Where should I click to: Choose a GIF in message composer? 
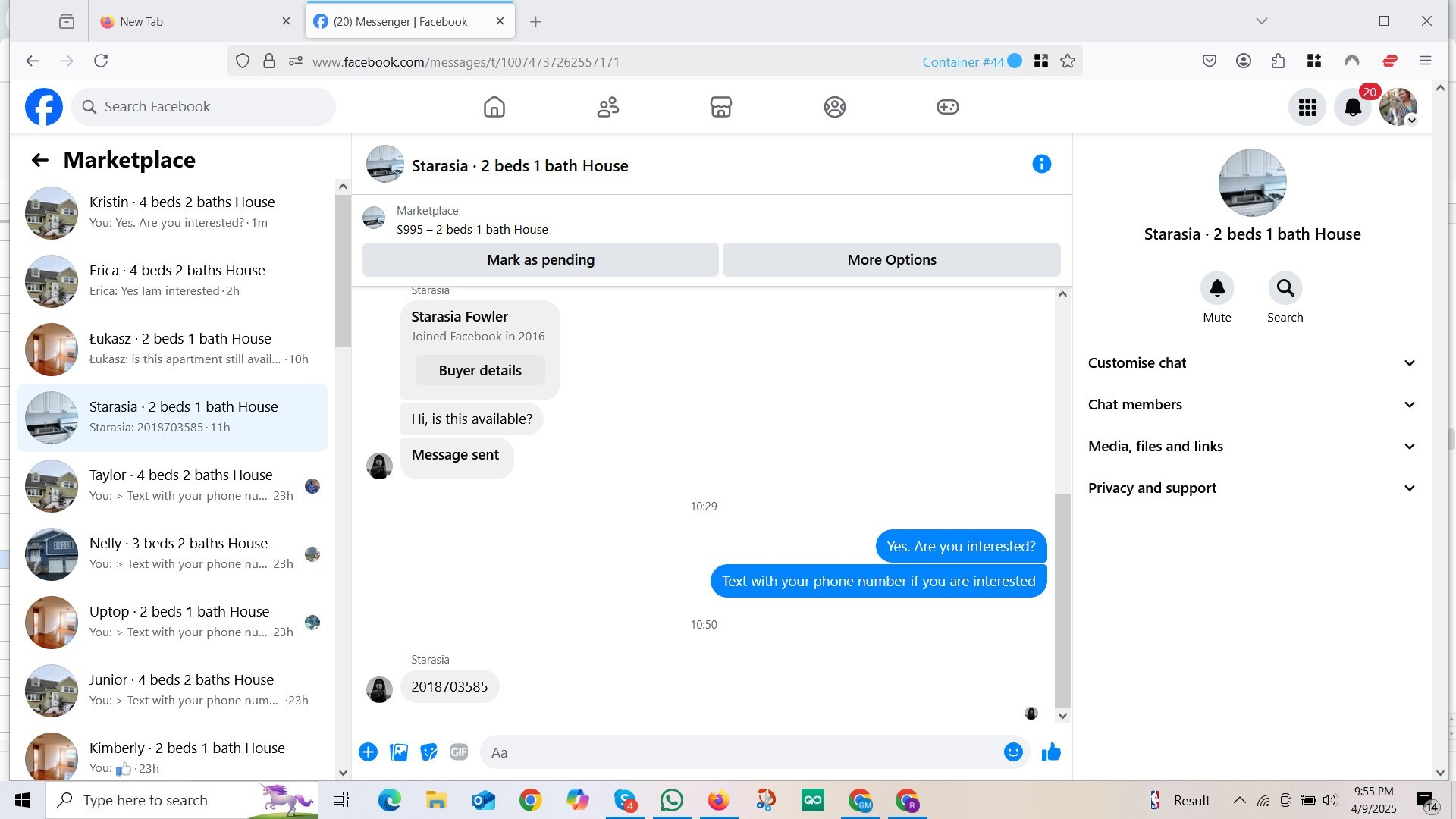[x=459, y=752]
